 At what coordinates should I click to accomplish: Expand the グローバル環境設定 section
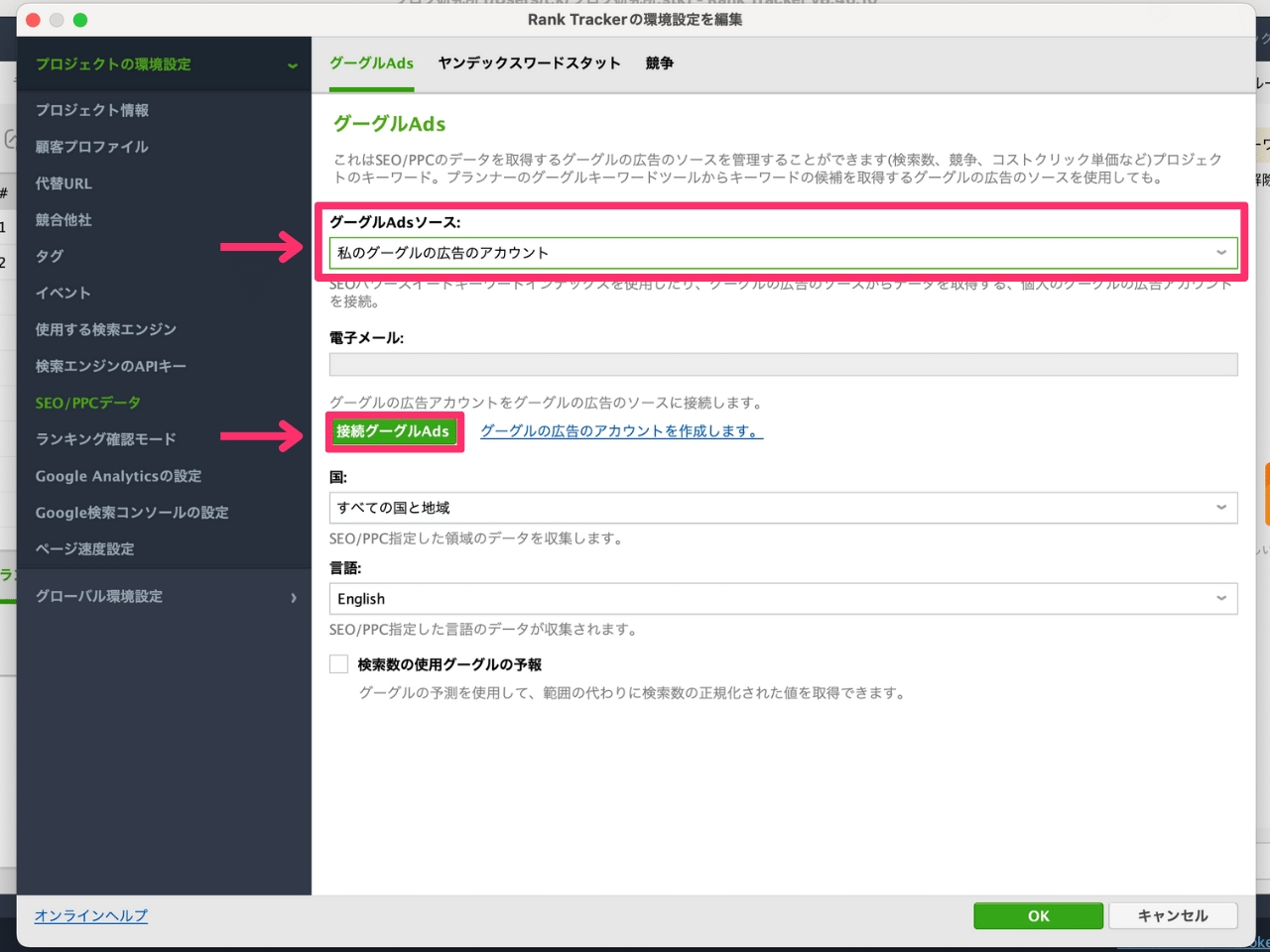pyautogui.click(x=165, y=597)
